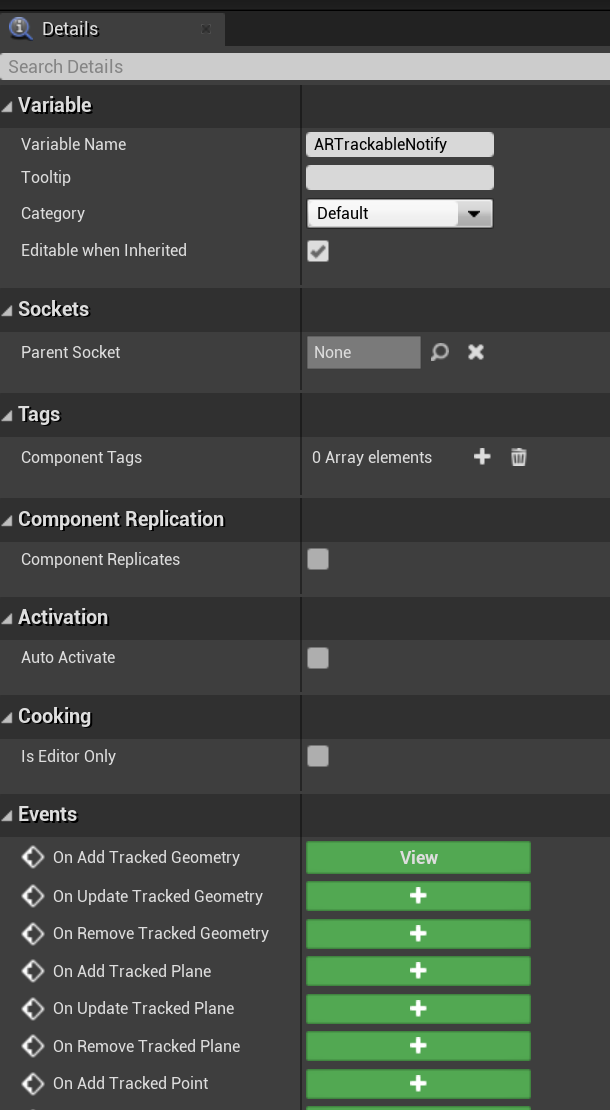Add the On Add Tracked Point event
The image size is (610, 1110).
pos(418,1083)
